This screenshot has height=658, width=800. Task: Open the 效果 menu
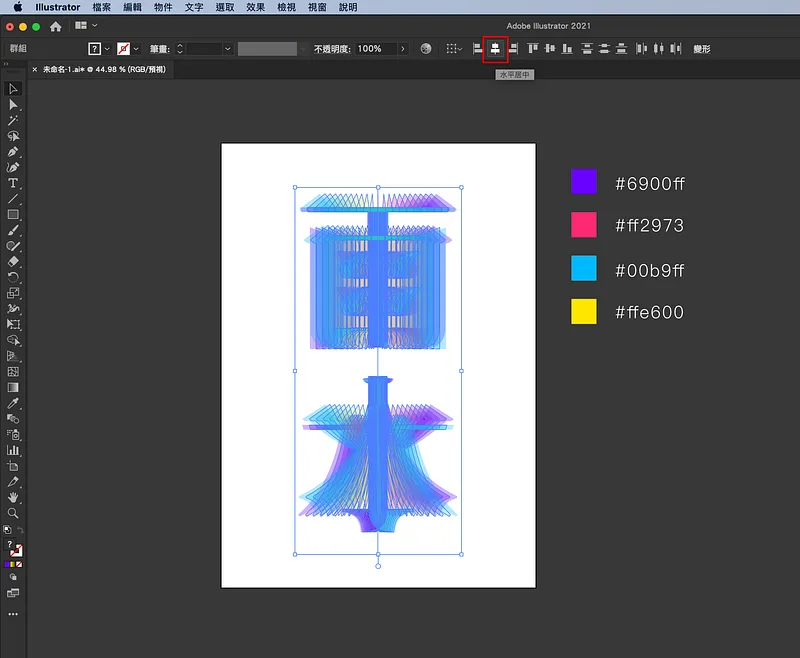(x=255, y=7)
